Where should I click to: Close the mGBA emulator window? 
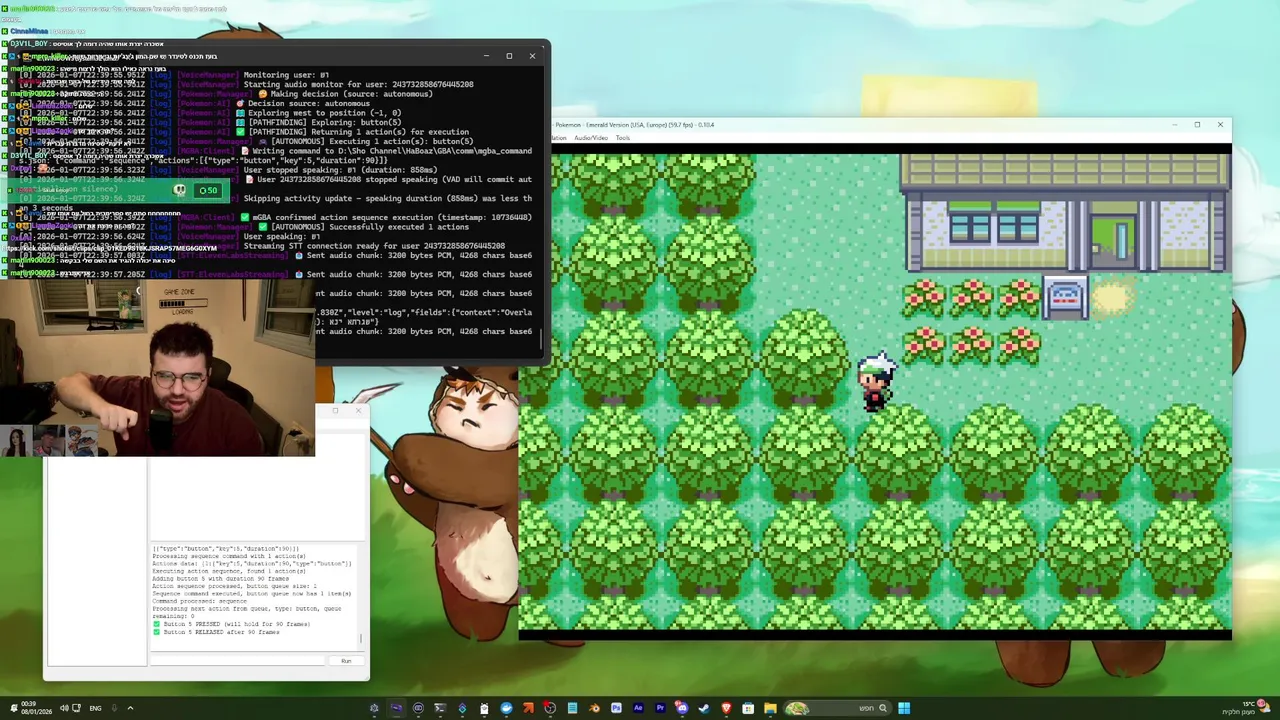pyautogui.click(x=1220, y=125)
